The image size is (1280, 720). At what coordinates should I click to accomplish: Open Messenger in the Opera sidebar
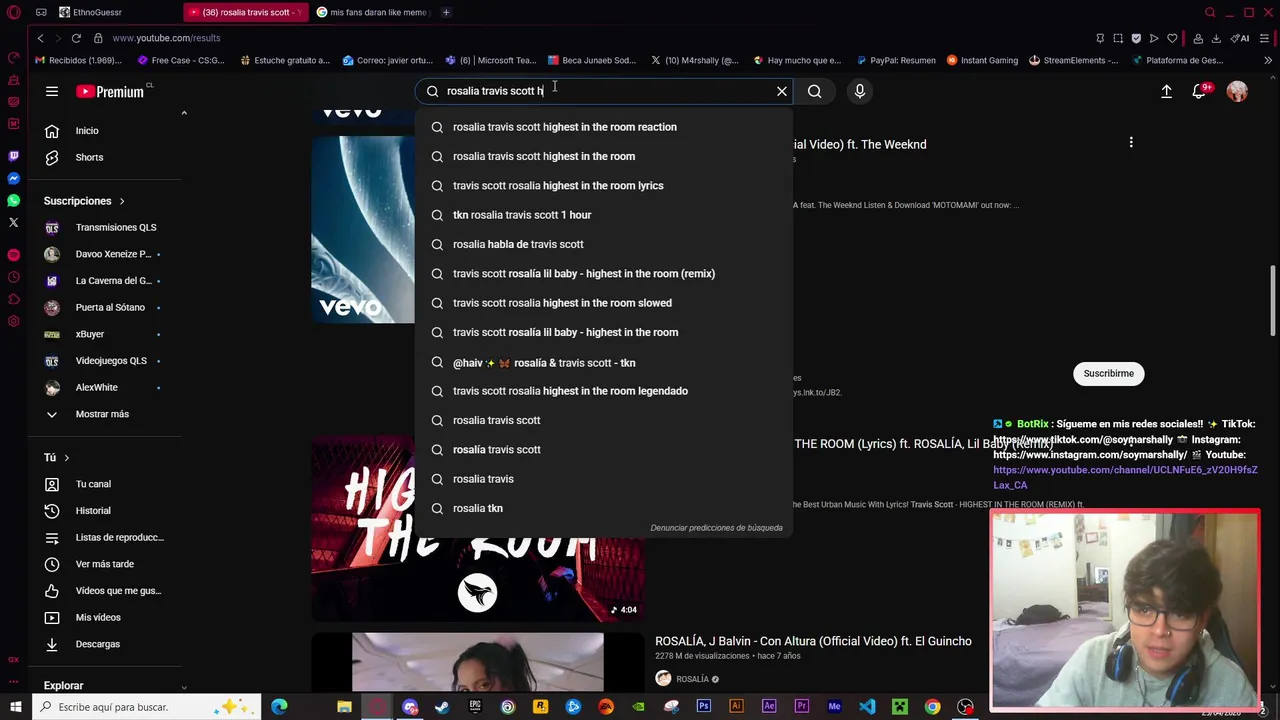(13, 178)
